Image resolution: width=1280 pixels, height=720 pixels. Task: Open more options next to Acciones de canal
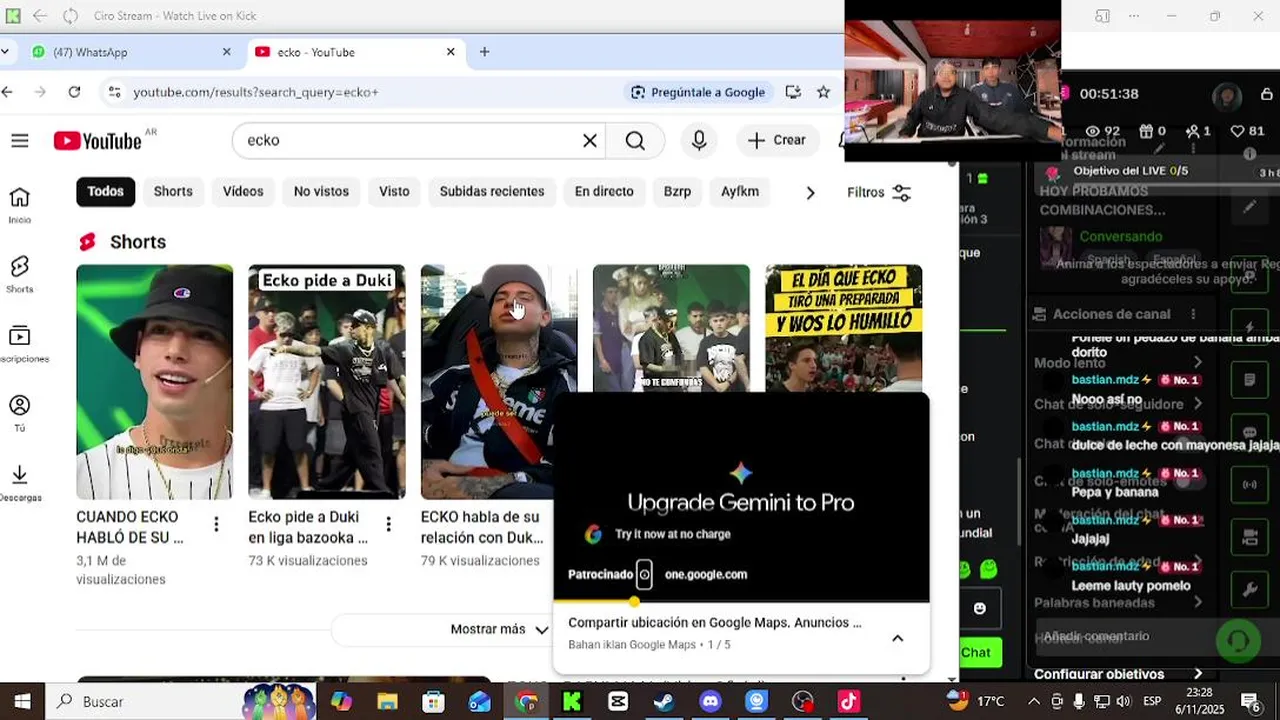[1193, 314]
